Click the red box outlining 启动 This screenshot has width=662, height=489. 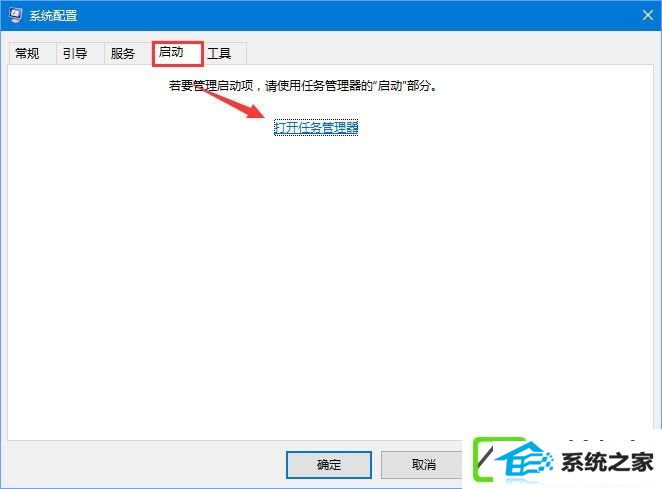(x=178, y=54)
